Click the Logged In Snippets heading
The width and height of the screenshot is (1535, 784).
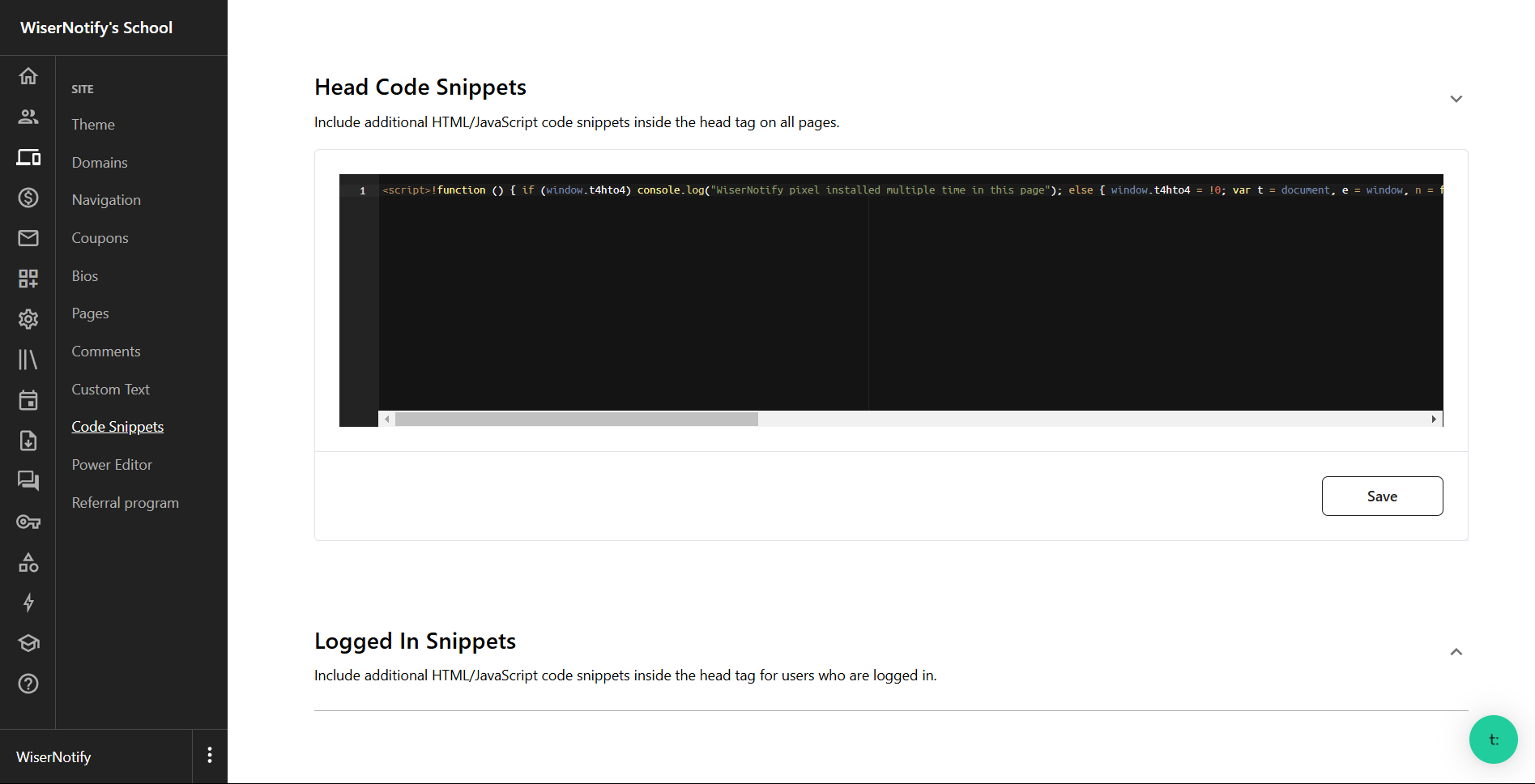(415, 641)
